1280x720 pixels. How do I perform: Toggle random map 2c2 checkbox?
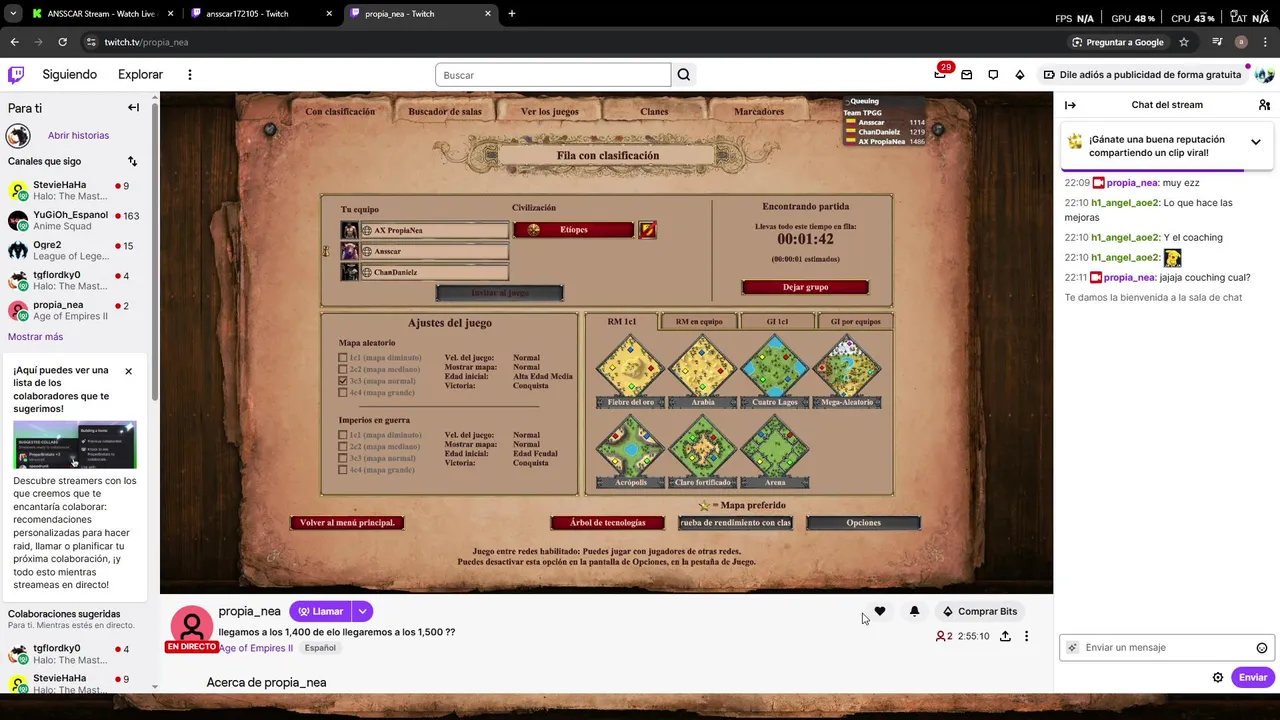[343, 369]
